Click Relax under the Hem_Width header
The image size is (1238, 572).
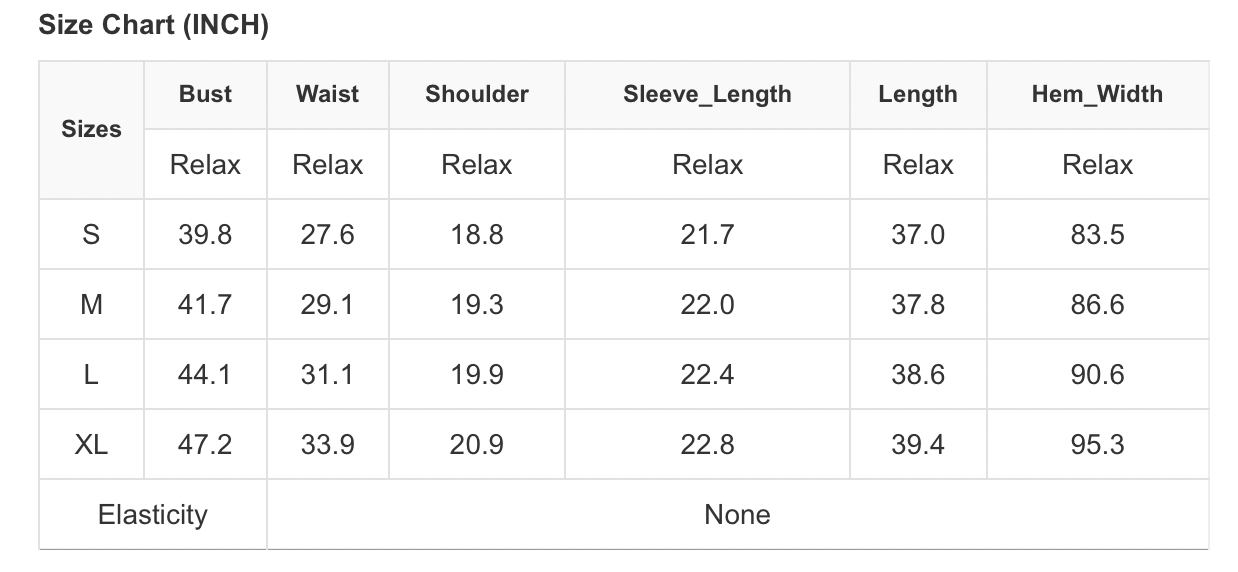1097,165
